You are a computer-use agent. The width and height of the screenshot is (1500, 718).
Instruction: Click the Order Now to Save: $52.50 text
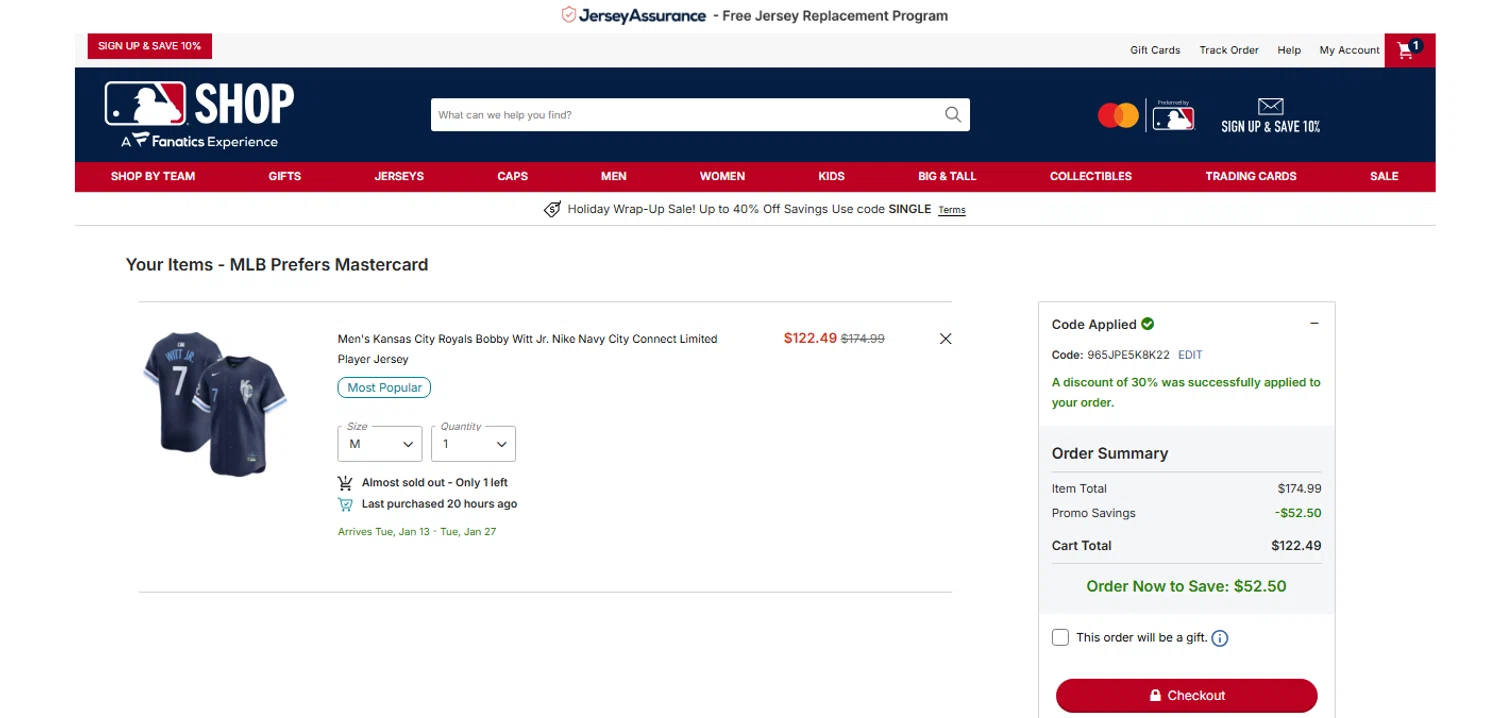click(x=1186, y=586)
